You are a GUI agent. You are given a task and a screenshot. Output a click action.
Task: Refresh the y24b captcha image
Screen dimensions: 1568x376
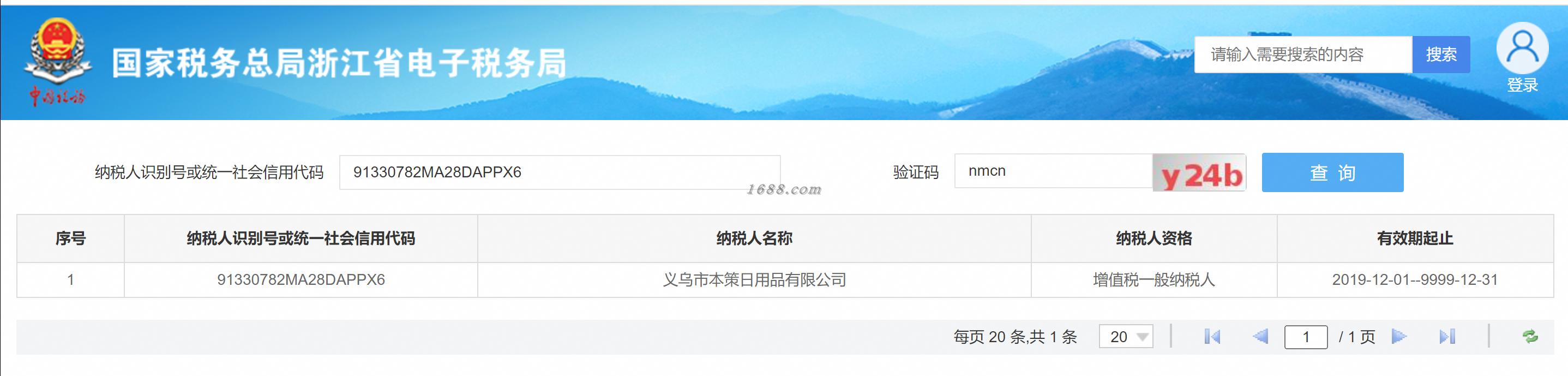click(1199, 172)
